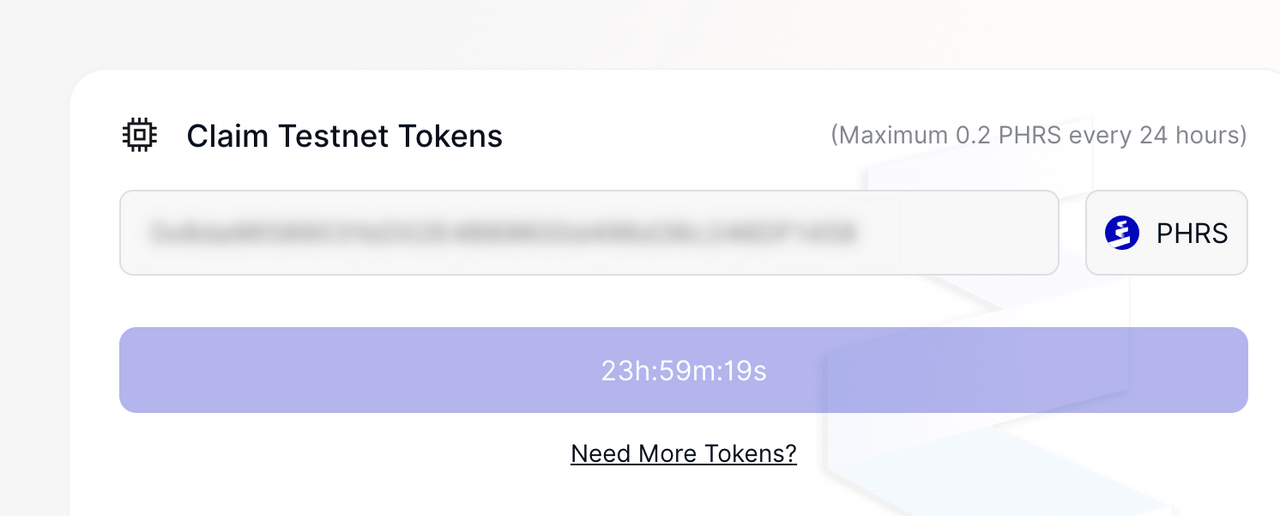Click the blurred wallet address text
This screenshot has height=516, width=1280.
(x=503, y=233)
